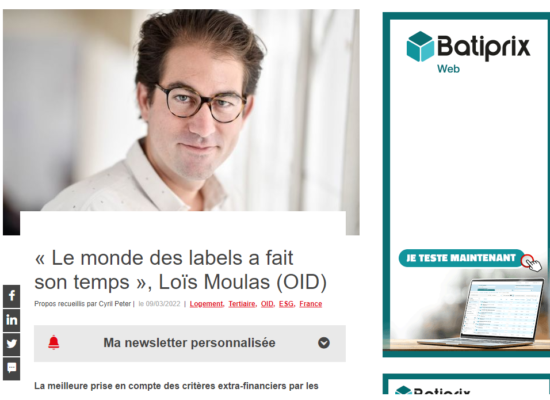
Task: Click the second Batiprix ad below
Action: pos(466,384)
